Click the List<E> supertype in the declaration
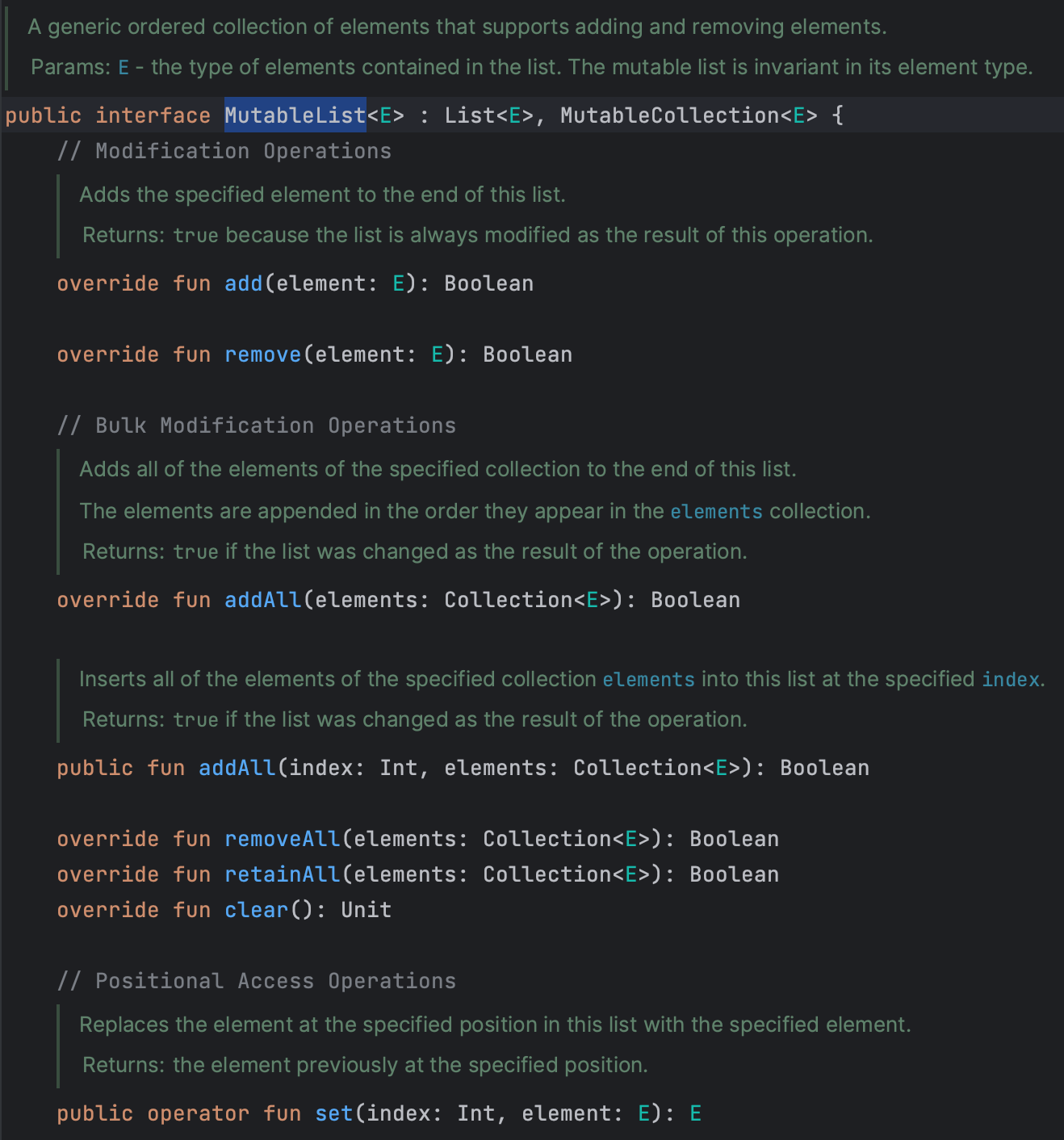 pos(489,115)
